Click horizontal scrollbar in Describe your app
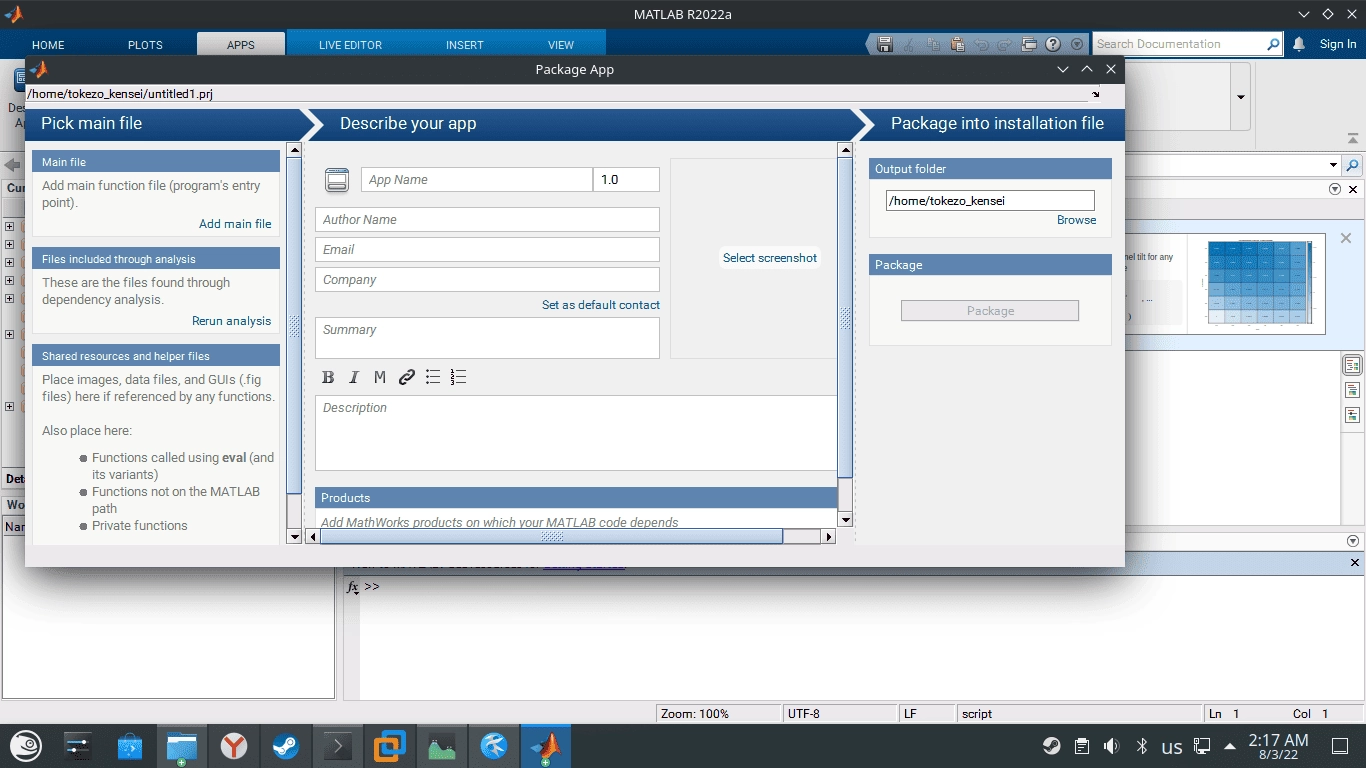The image size is (1366, 768). coord(551,537)
